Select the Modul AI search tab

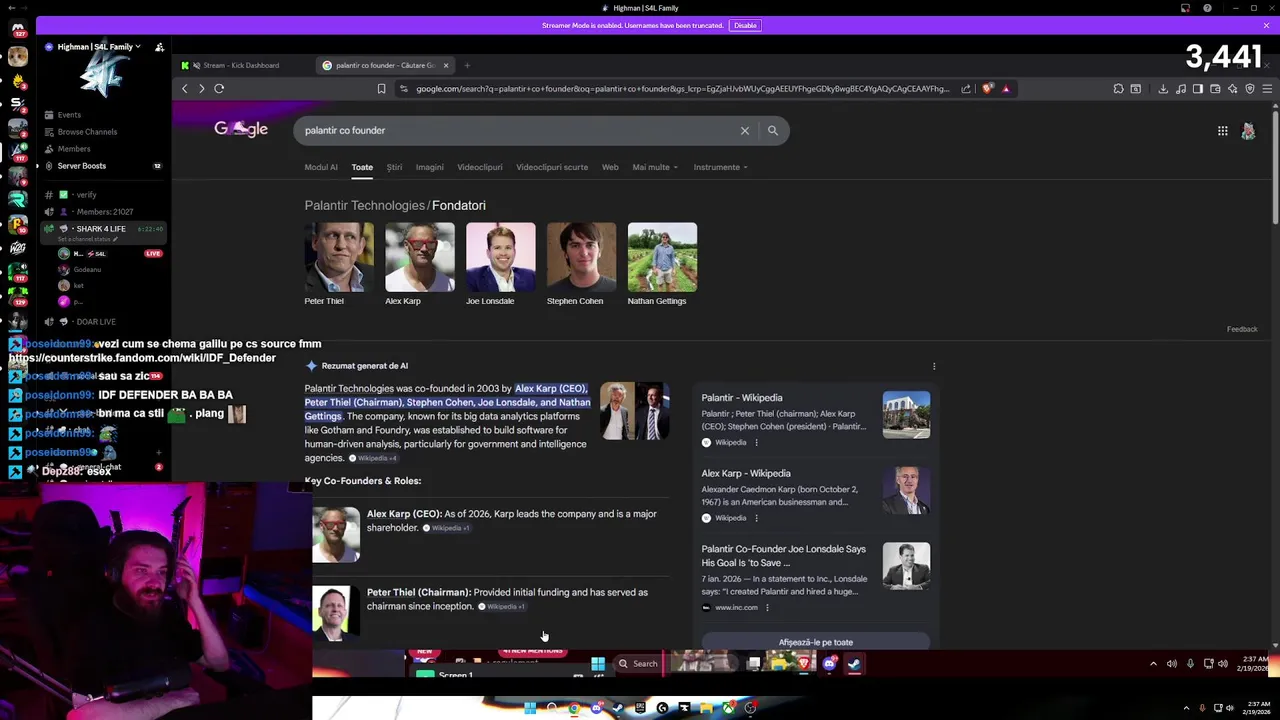pos(321,167)
